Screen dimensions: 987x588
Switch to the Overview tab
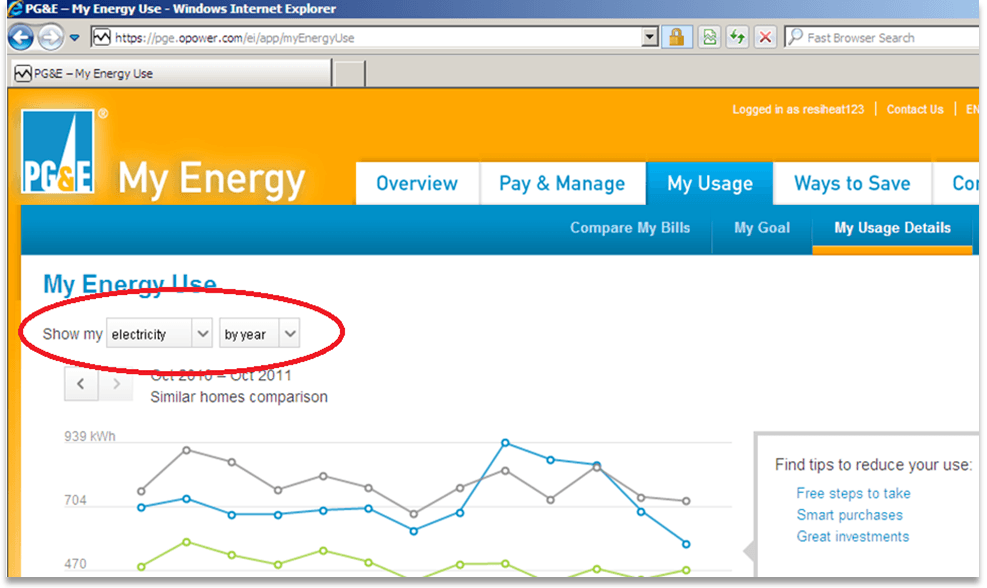click(416, 184)
